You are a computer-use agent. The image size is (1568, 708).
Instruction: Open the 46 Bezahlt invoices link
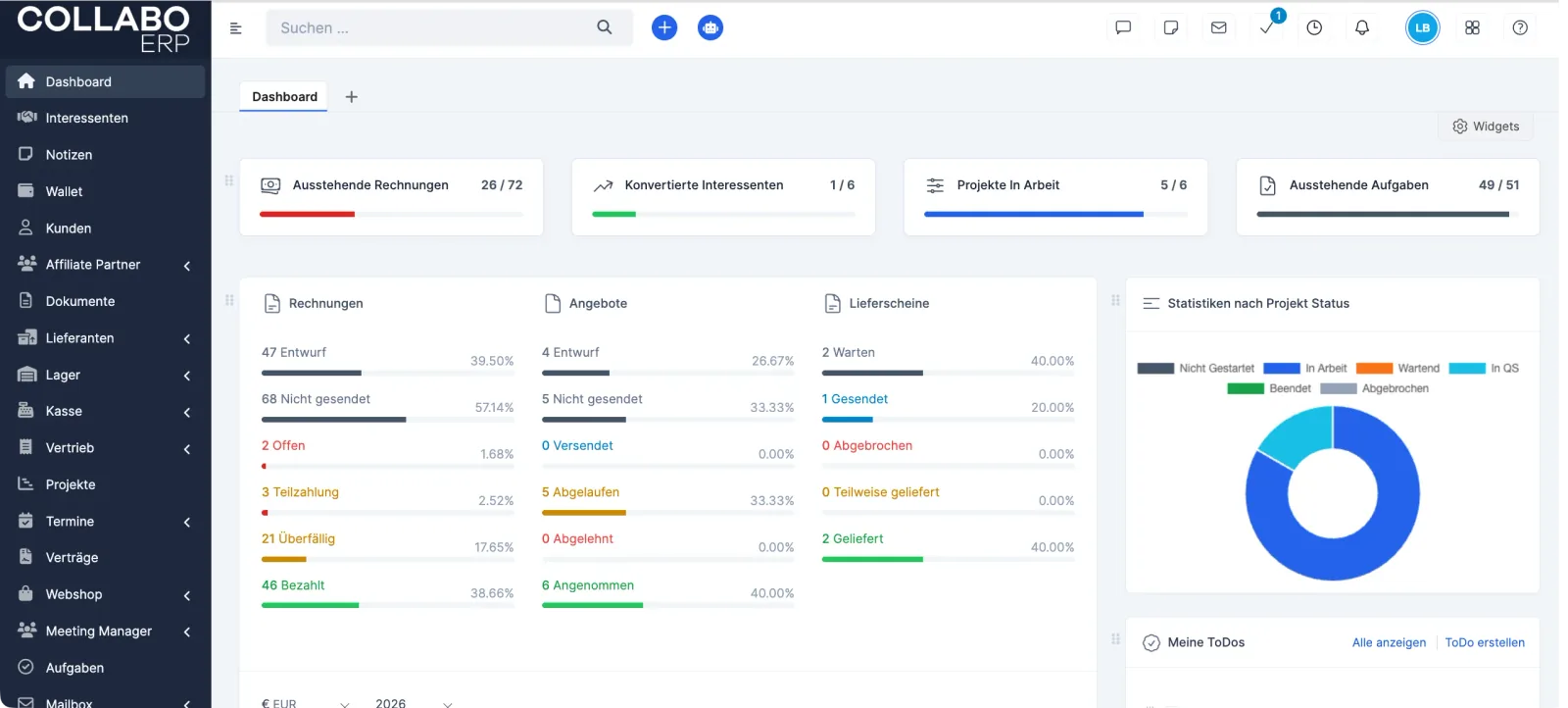pos(293,585)
